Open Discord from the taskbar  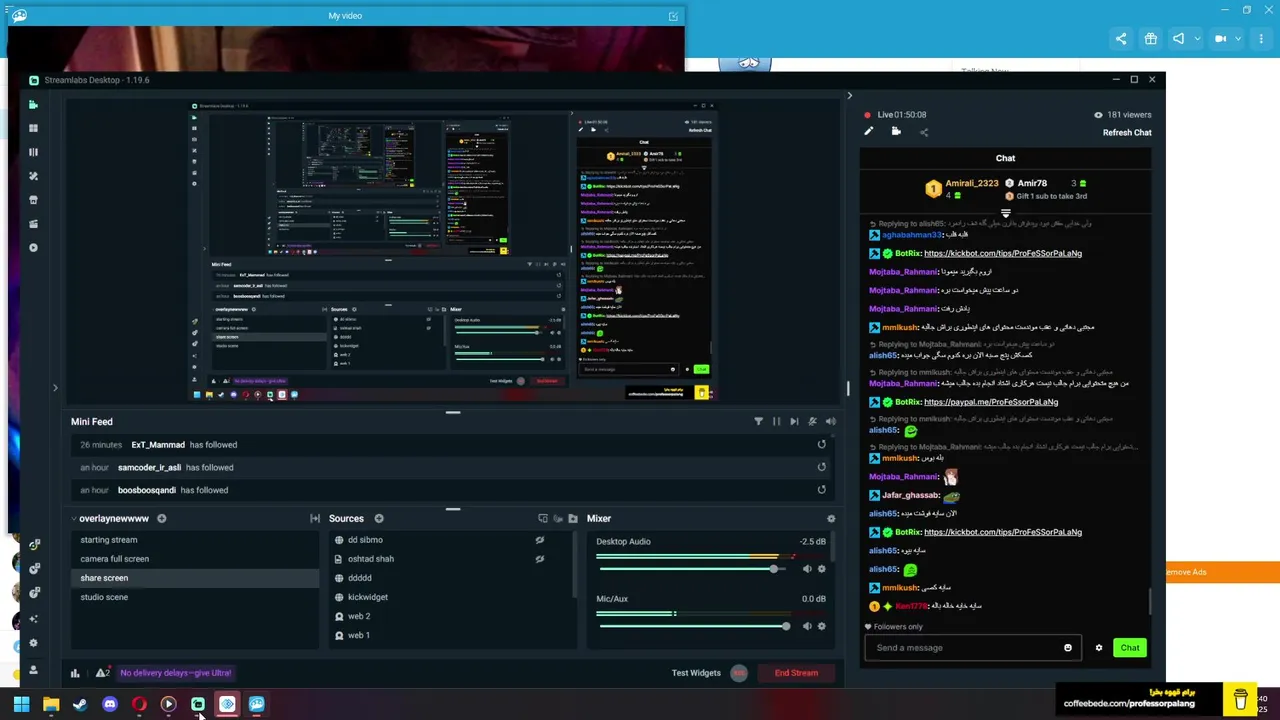tap(110, 704)
